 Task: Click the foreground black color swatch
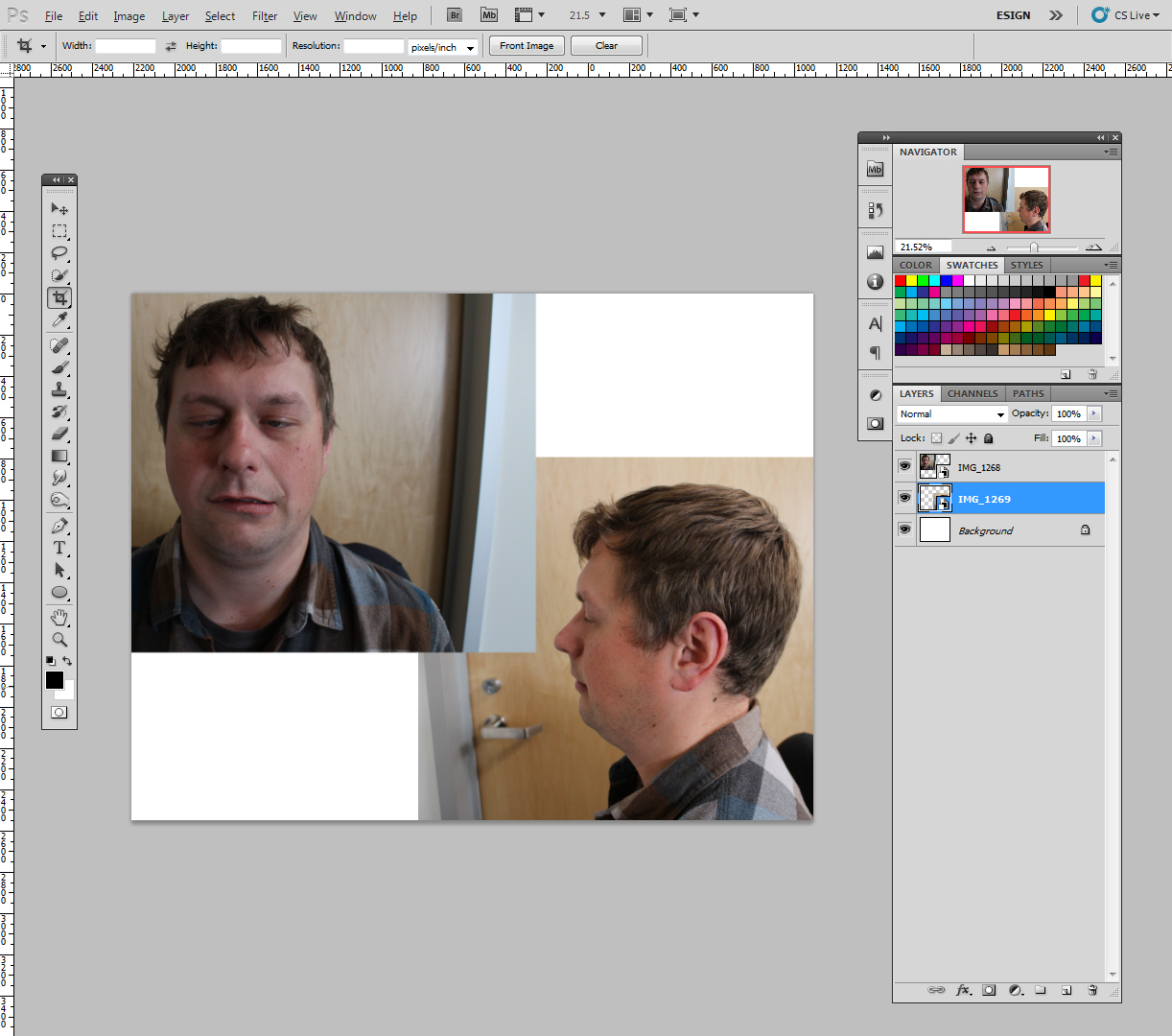(55, 680)
